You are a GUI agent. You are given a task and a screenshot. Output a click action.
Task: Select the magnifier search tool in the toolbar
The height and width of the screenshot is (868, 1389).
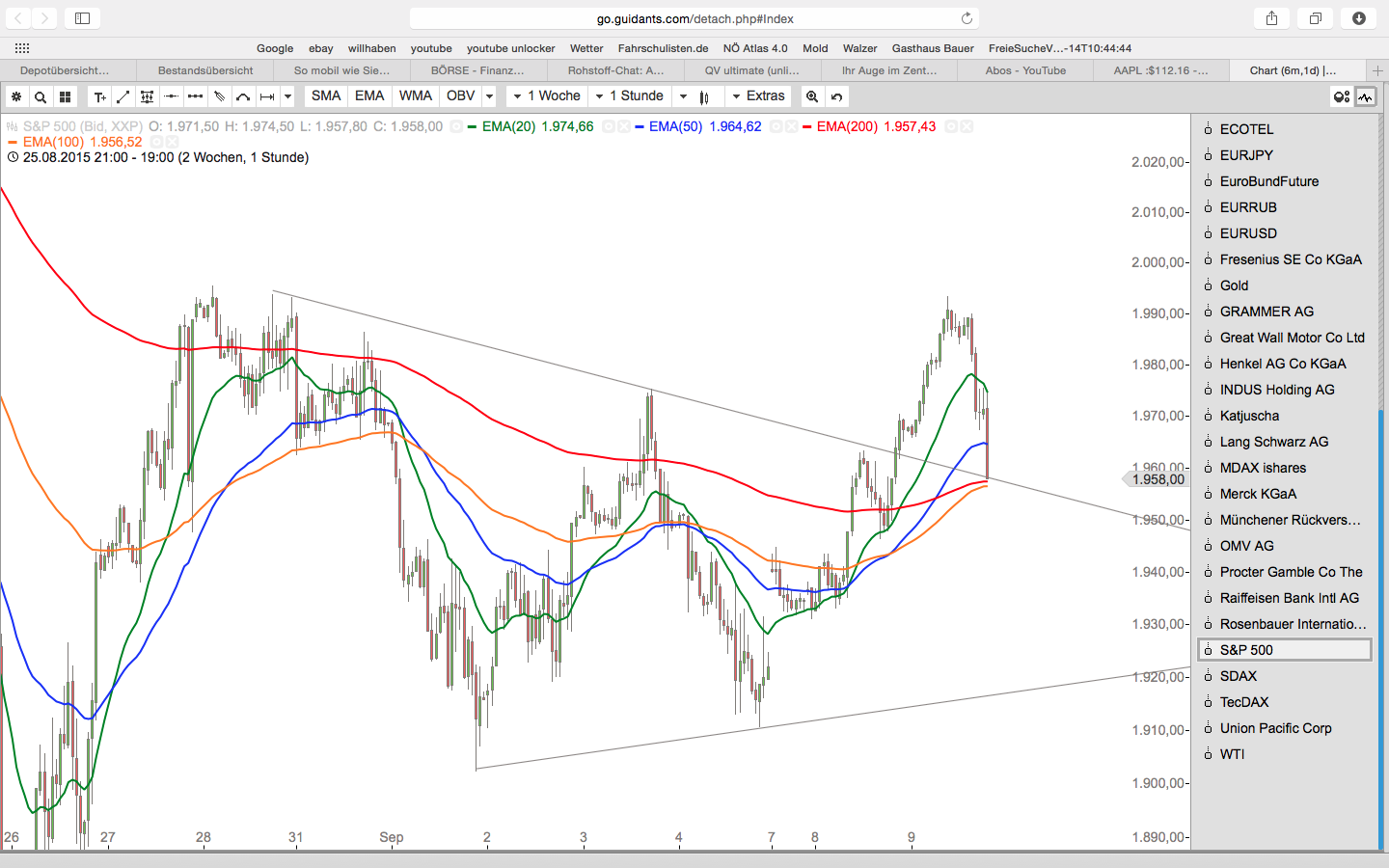[x=40, y=95]
